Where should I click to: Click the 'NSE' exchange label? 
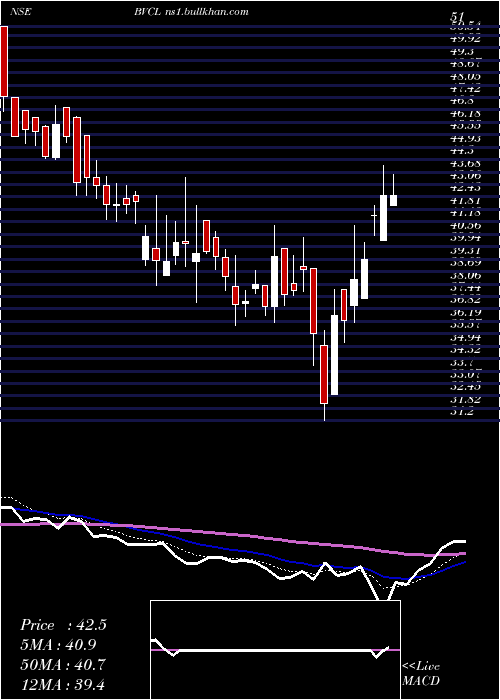pyautogui.click(x=21, y=12)
